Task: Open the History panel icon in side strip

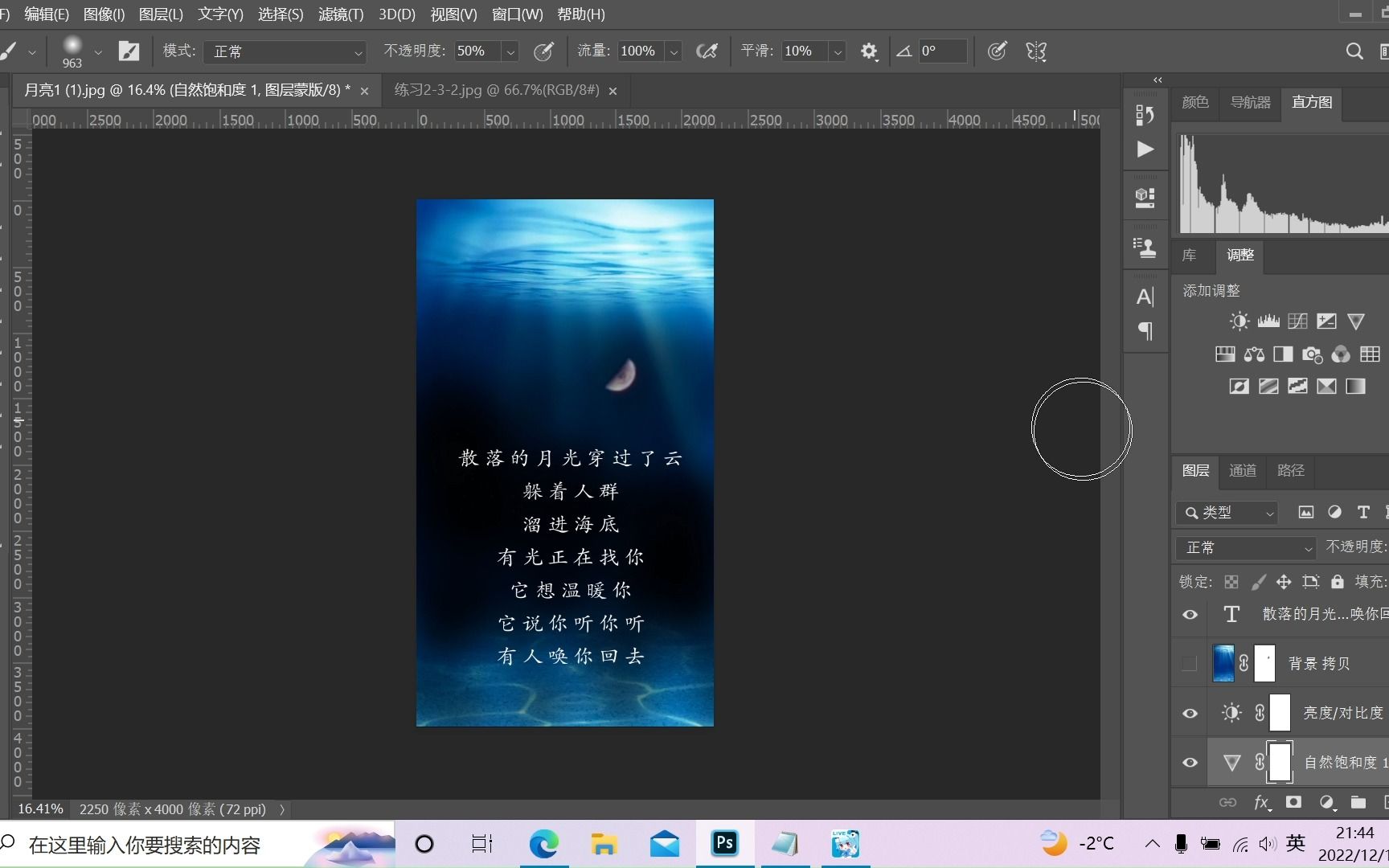Action: 1145,115
